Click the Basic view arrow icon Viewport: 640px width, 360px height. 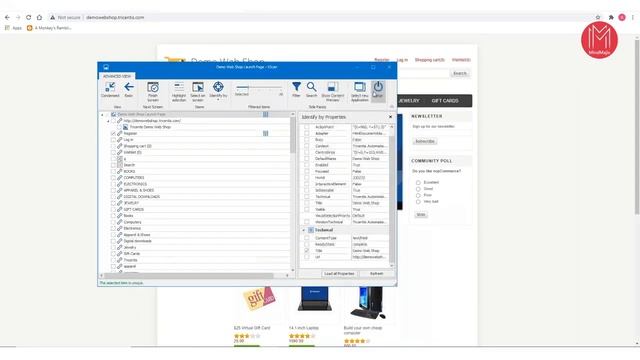(129, 87)
